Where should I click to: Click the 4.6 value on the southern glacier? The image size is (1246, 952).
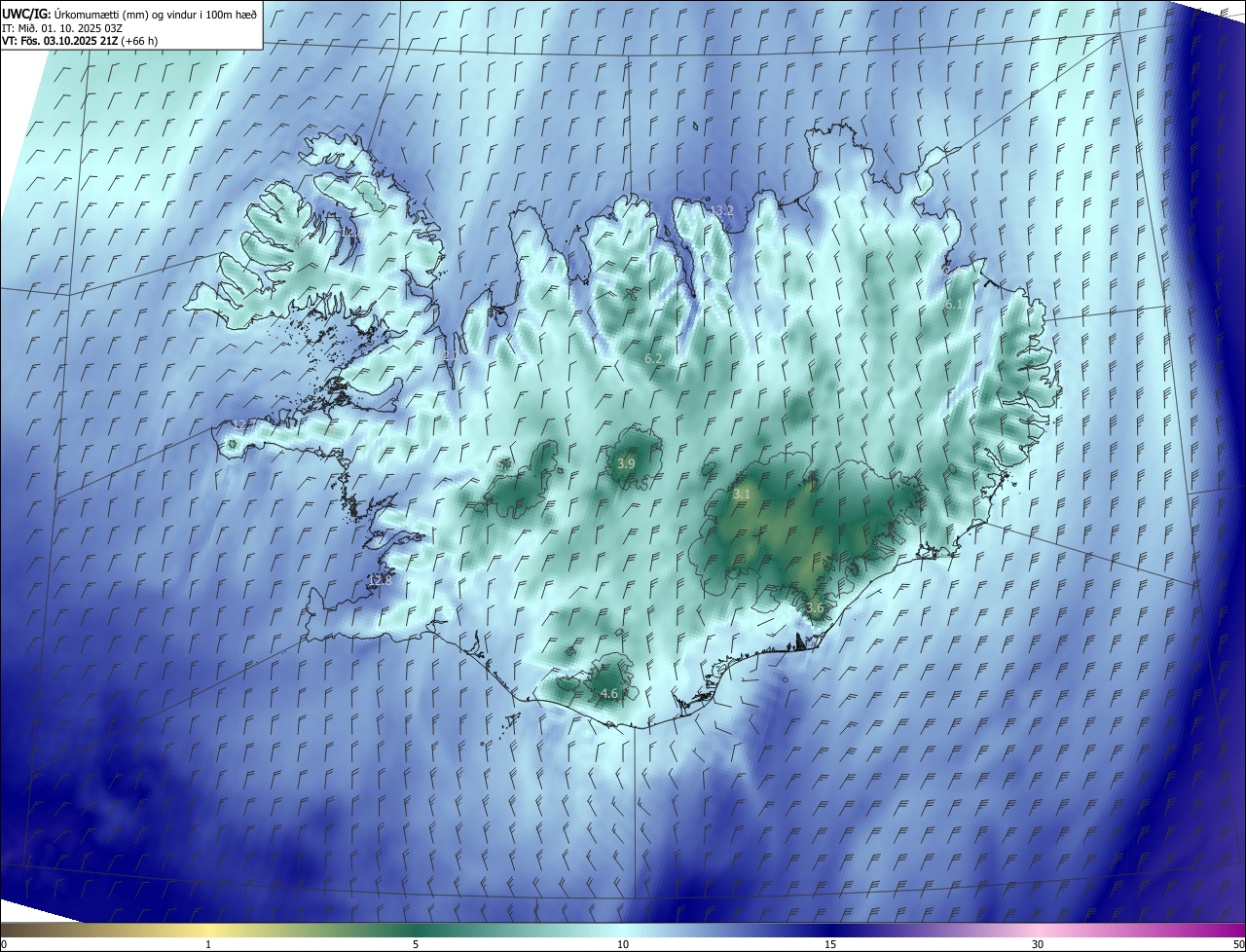coord(609,693)
